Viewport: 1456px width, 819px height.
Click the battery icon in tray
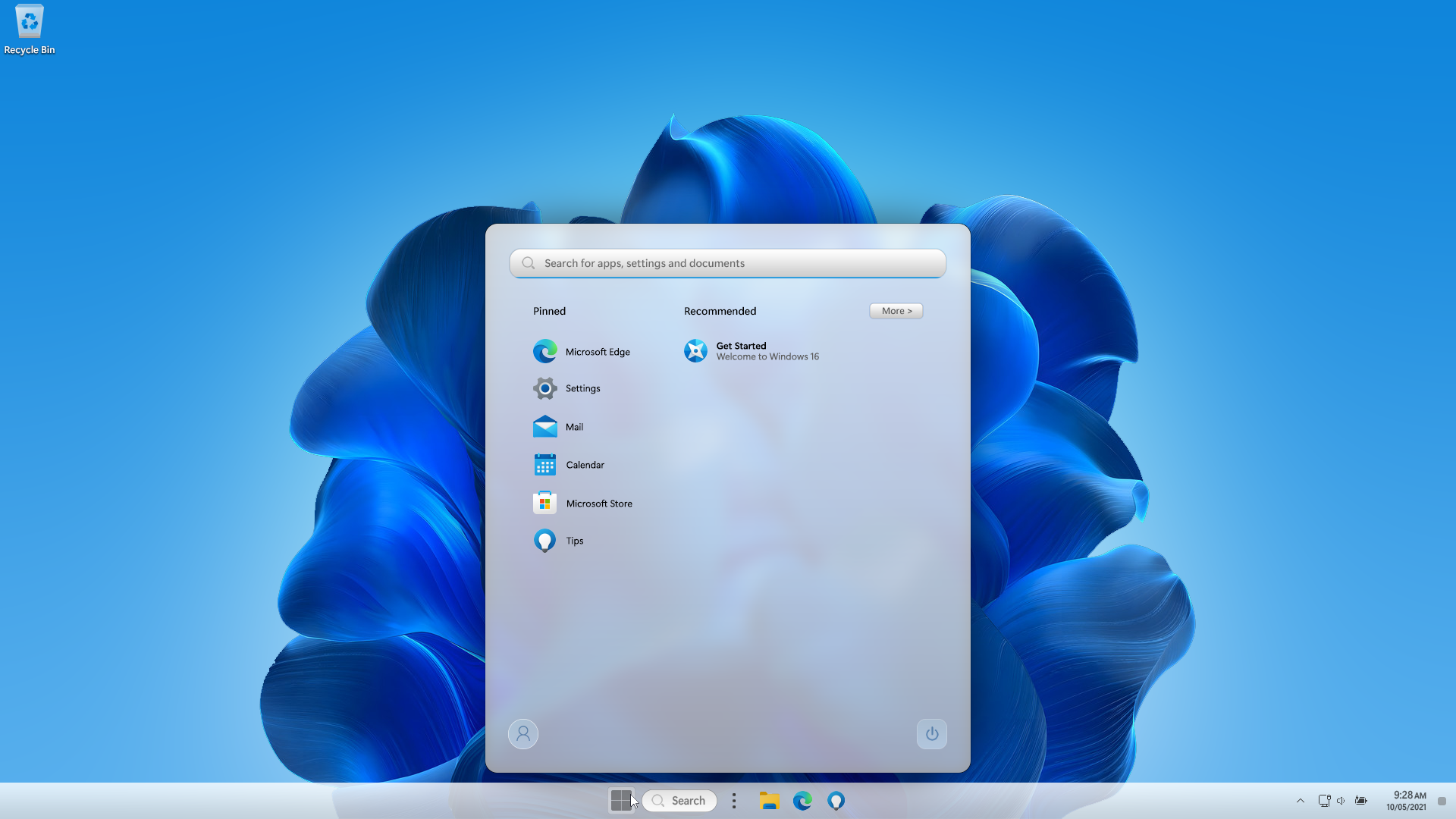1361,801
